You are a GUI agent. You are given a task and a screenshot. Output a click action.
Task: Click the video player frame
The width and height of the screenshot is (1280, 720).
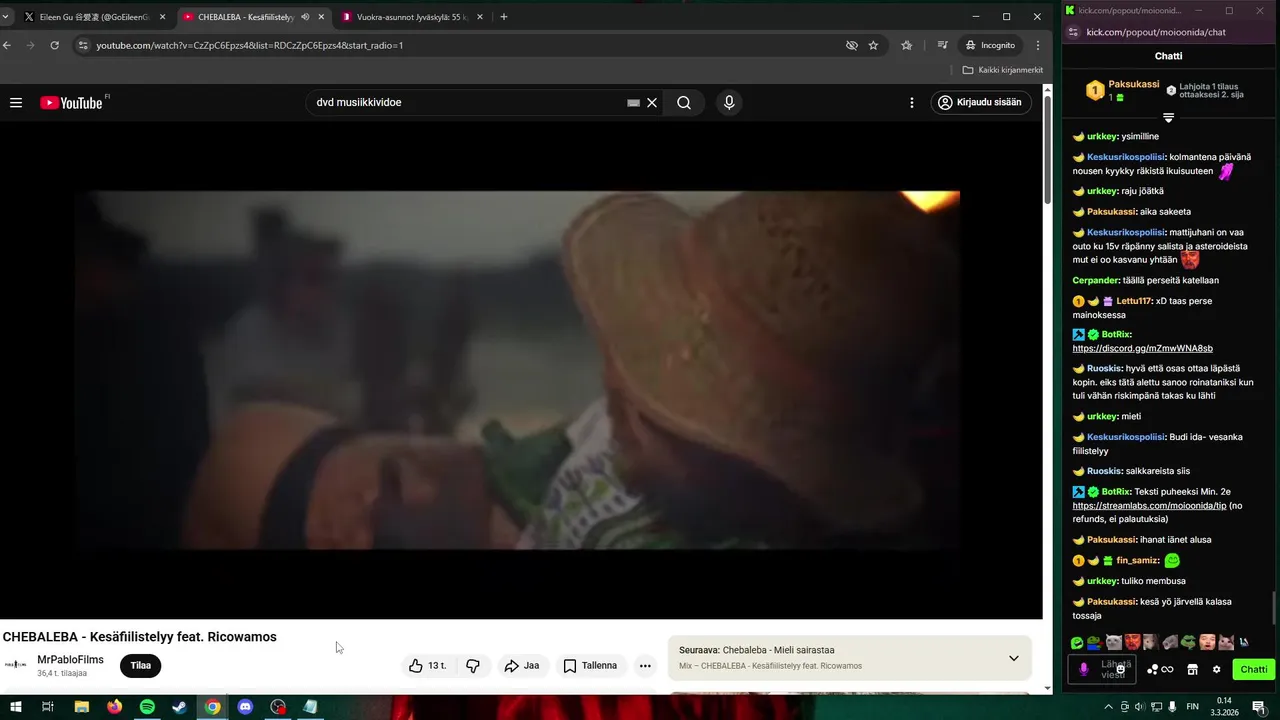click(520, 370)
